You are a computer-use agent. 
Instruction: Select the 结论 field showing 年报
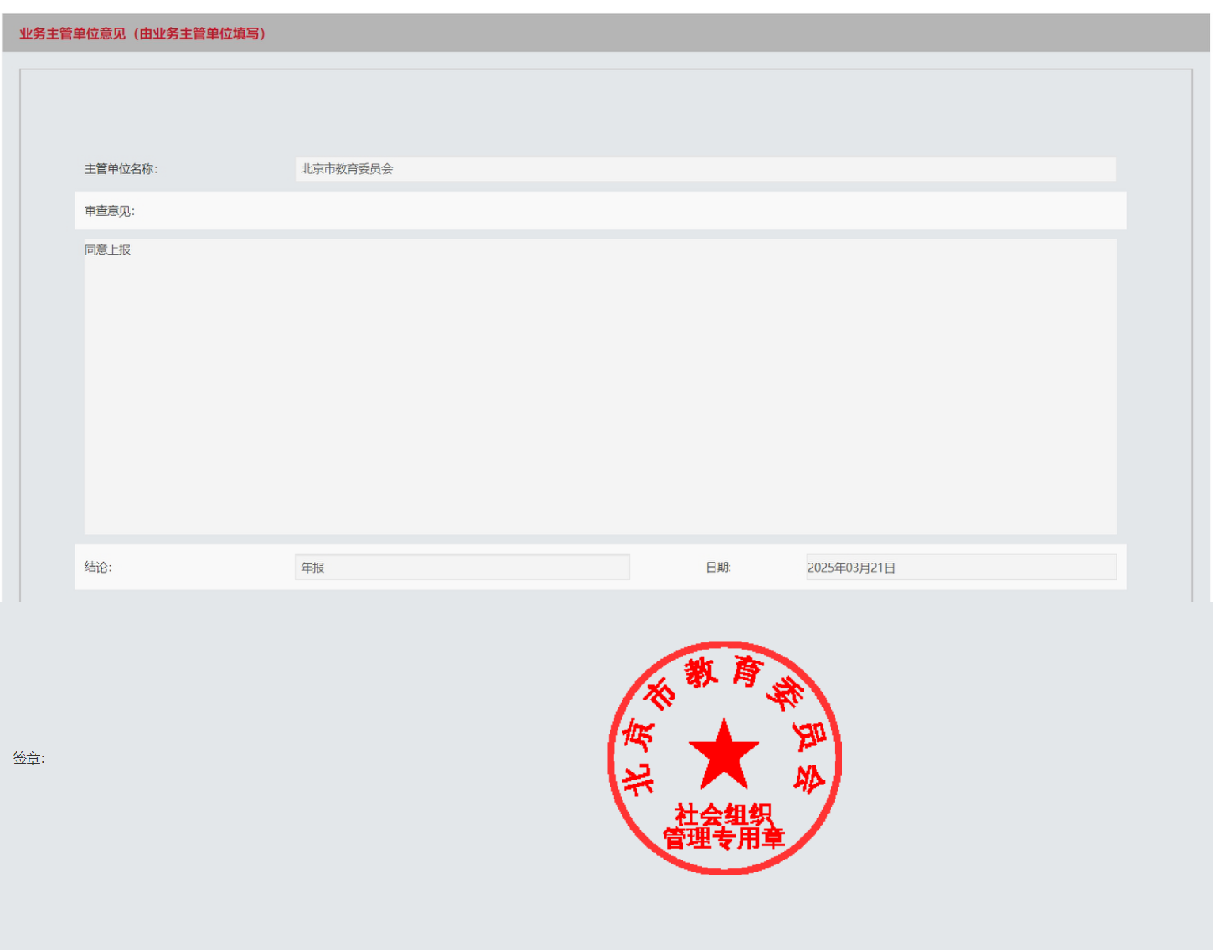pyautogui.click(x=462, y=568)
